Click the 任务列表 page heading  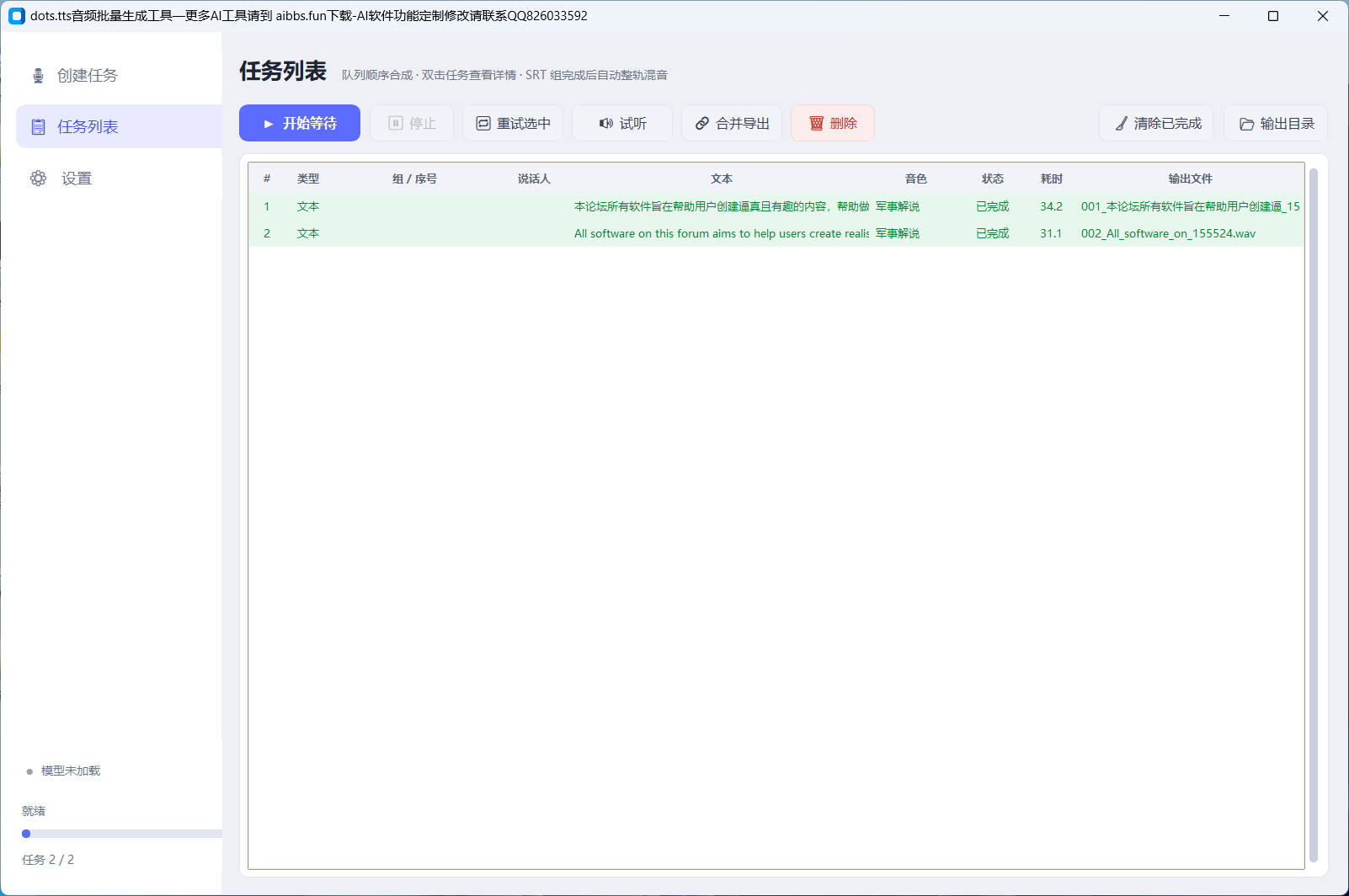pos(283,71)
